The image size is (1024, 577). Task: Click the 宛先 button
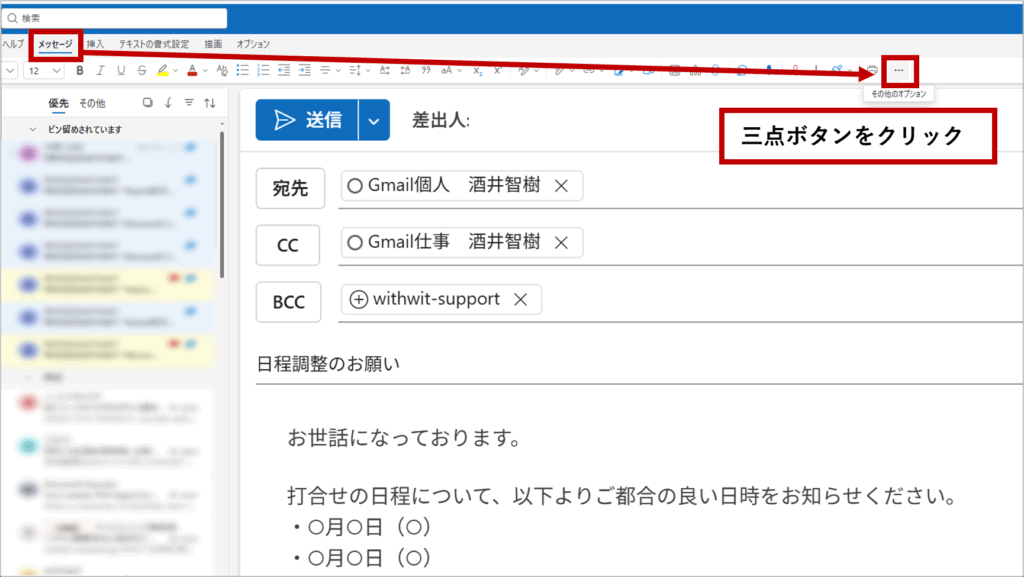point(290,188)
